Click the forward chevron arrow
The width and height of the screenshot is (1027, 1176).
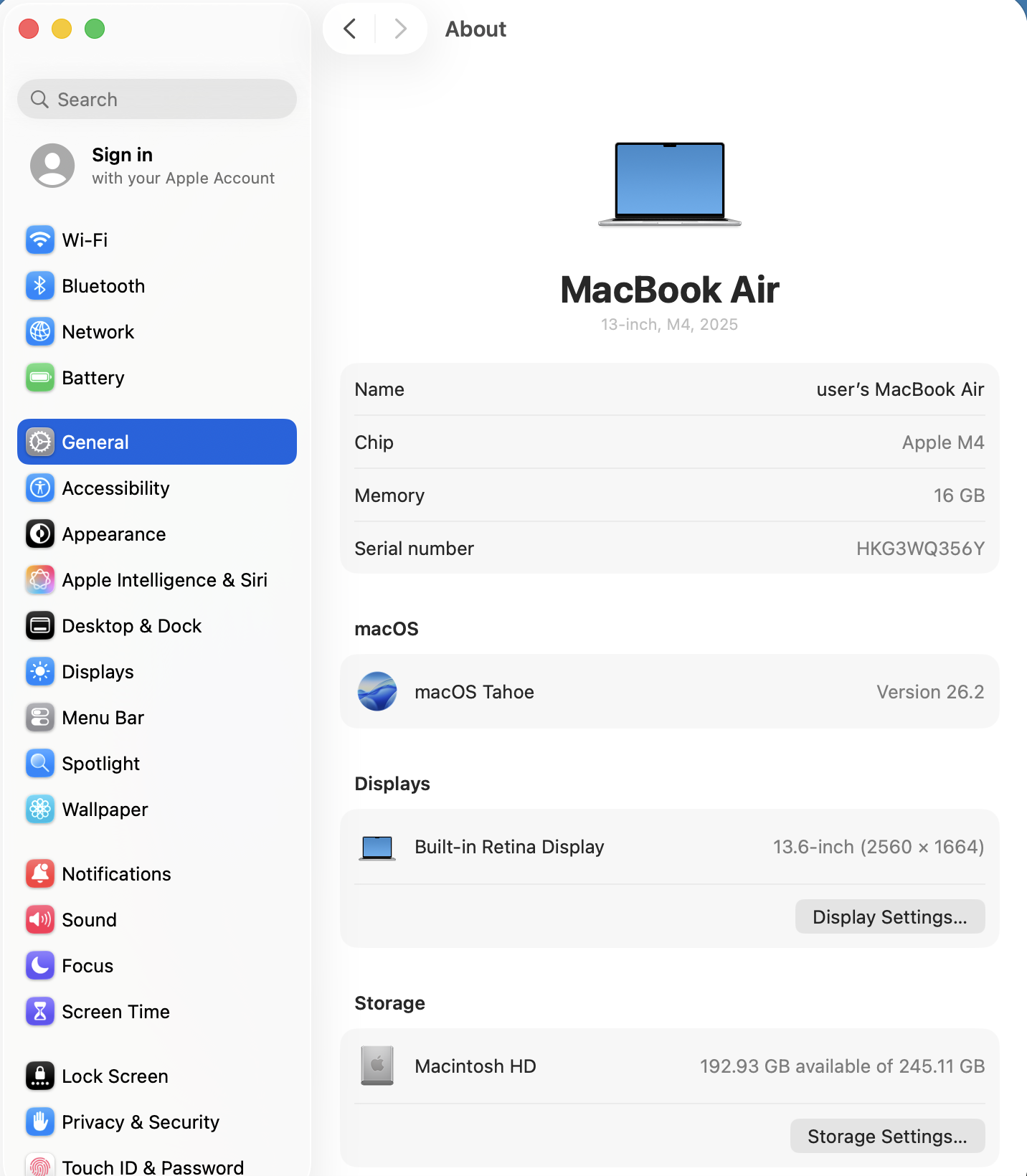click(x=400, y=29)
